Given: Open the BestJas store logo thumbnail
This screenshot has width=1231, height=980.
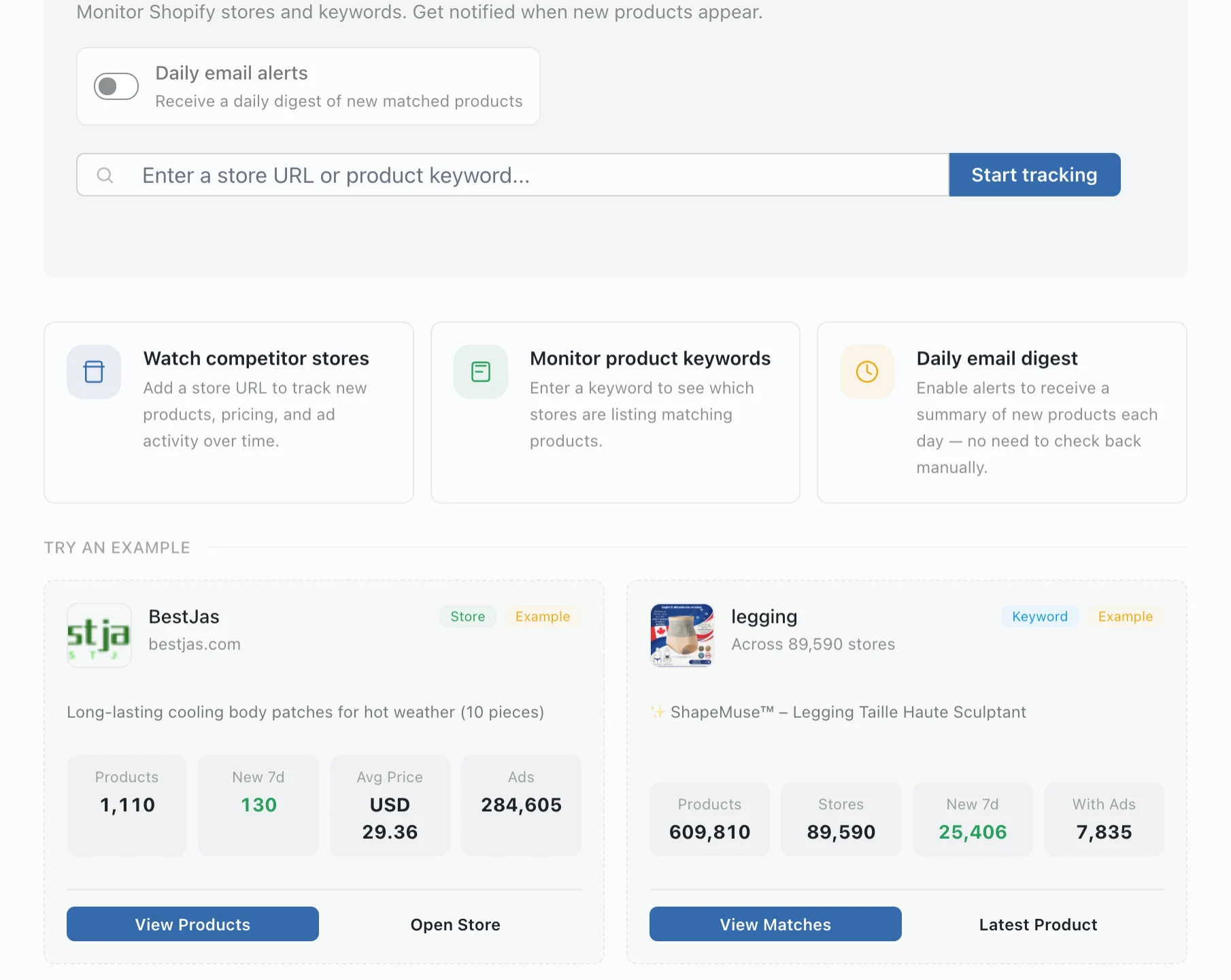Looking at the screenshot, I should [x=99, y=635].
